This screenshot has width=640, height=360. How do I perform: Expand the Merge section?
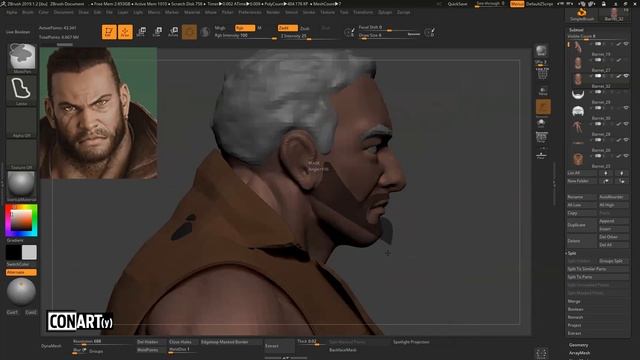[x=574, y=301]
